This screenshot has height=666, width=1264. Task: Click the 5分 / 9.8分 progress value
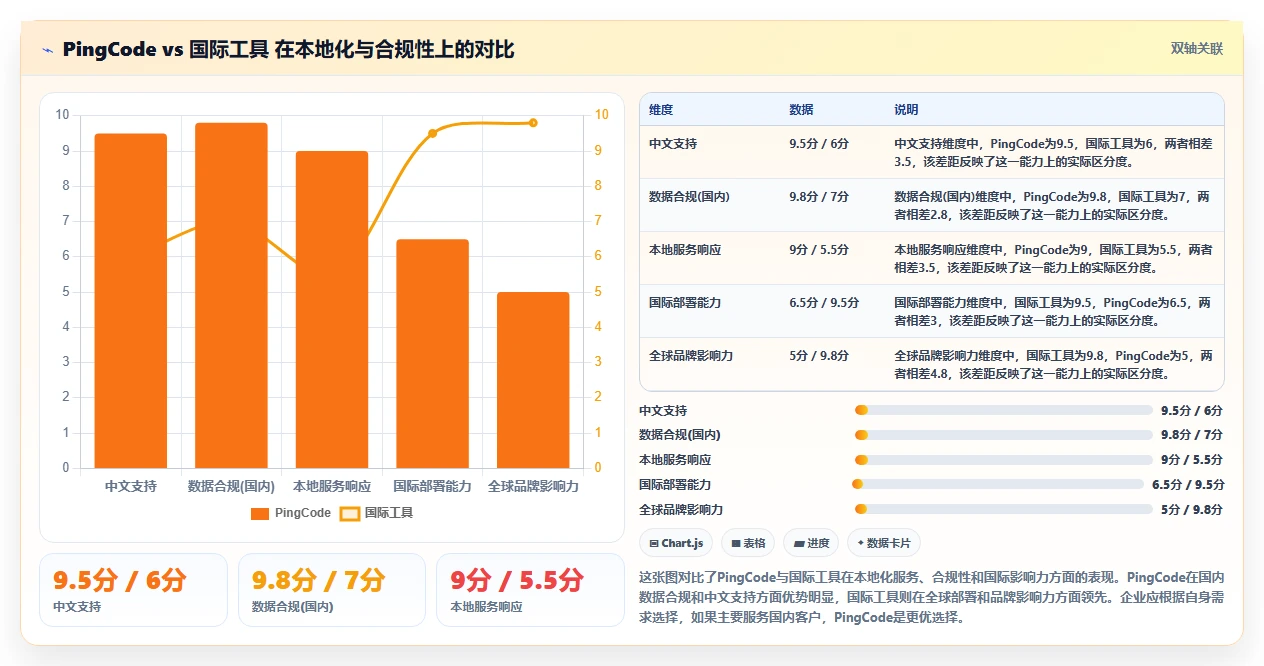tap(1192, 510)
